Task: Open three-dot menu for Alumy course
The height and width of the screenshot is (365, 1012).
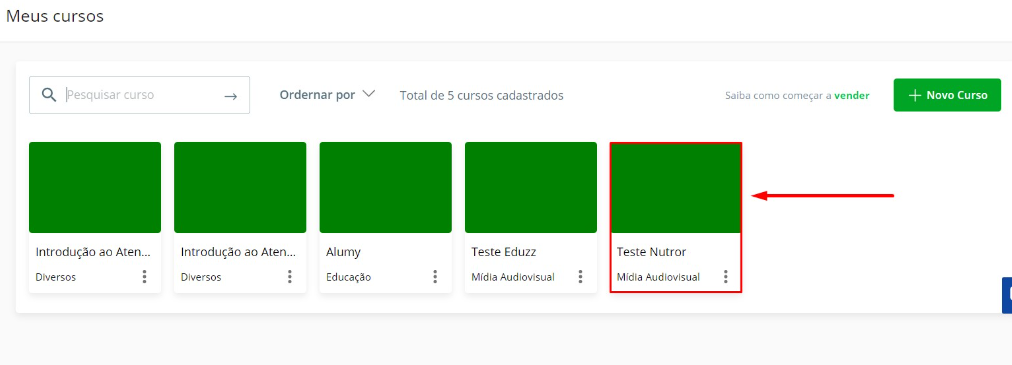Action: click(x=435, y=277)
